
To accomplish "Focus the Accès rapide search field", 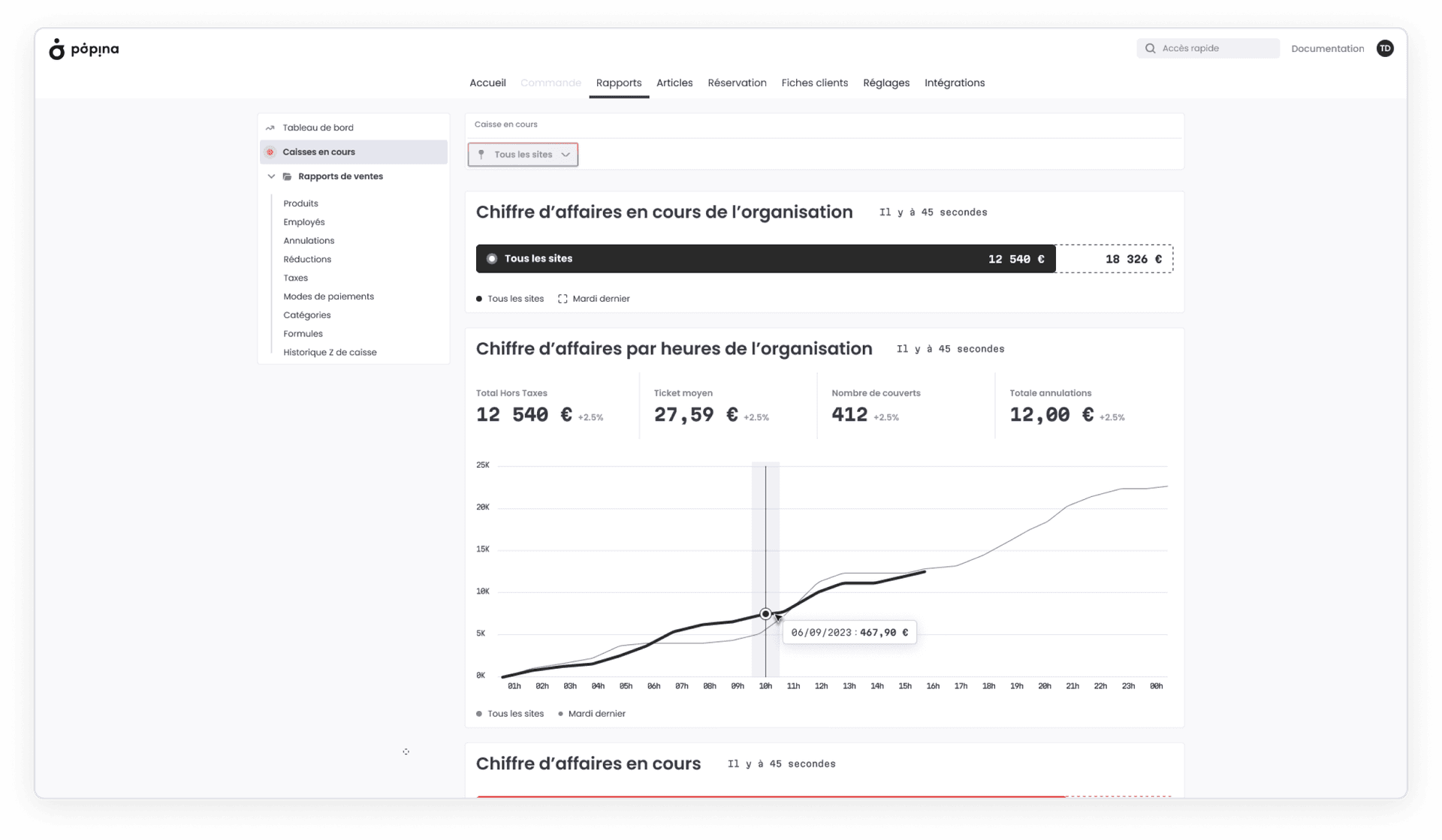I will click(x=1215, y=48).
